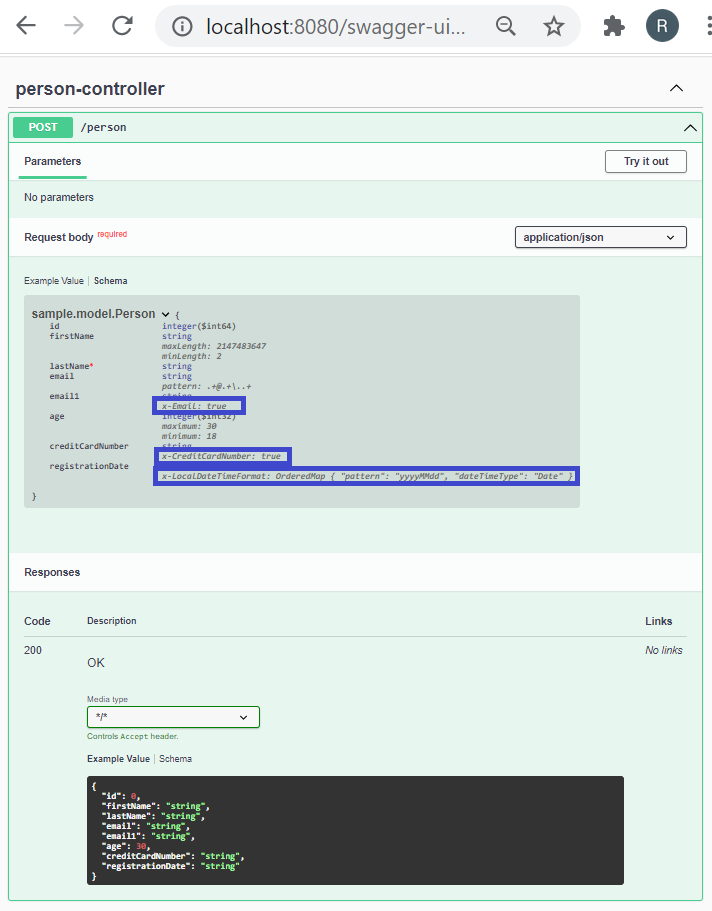Select the 'No parameters' text
This screenshot has width=712, height=911.
click(59, 198)
